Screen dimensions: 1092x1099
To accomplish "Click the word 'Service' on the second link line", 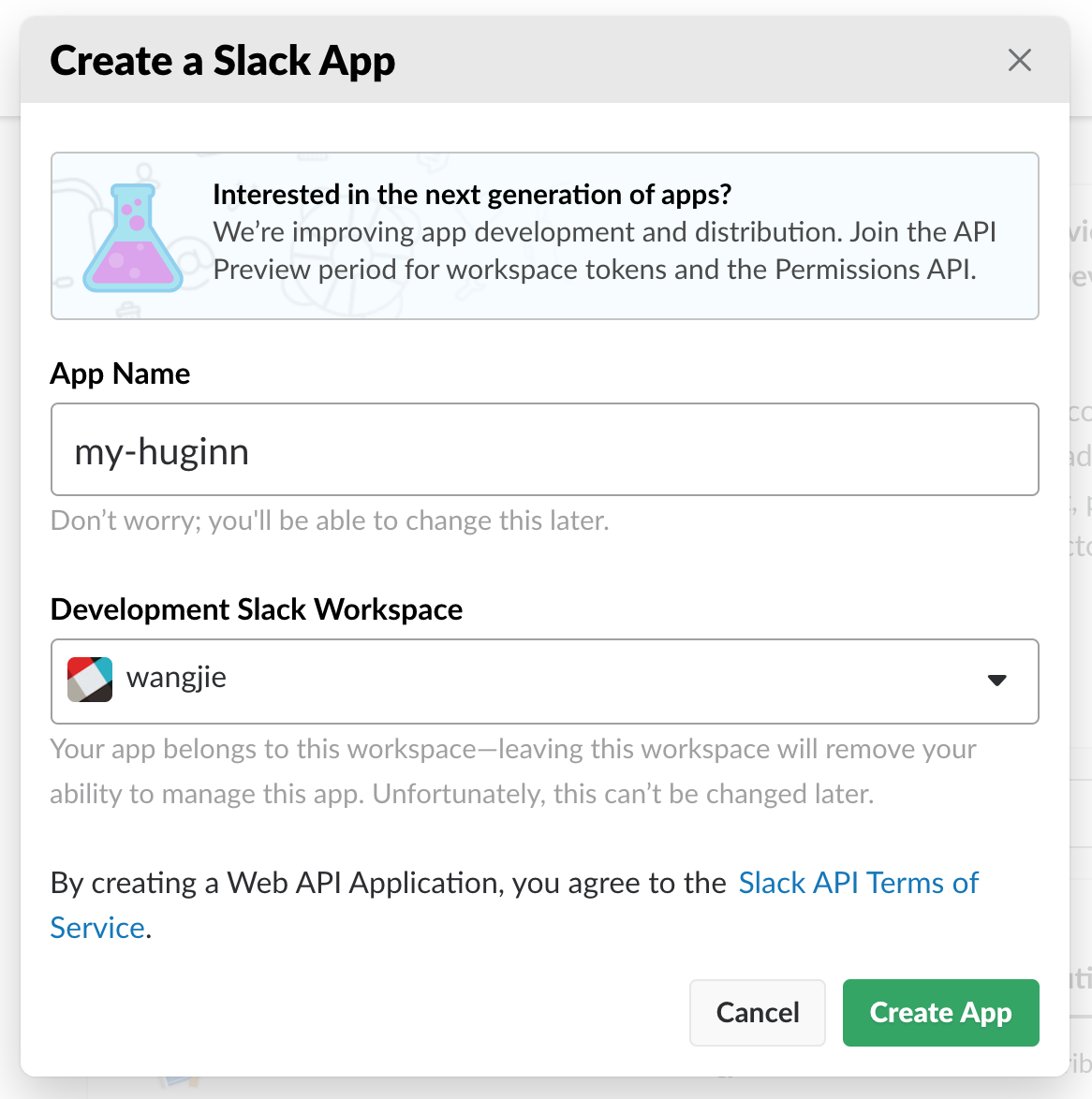I will pos(97,928).
